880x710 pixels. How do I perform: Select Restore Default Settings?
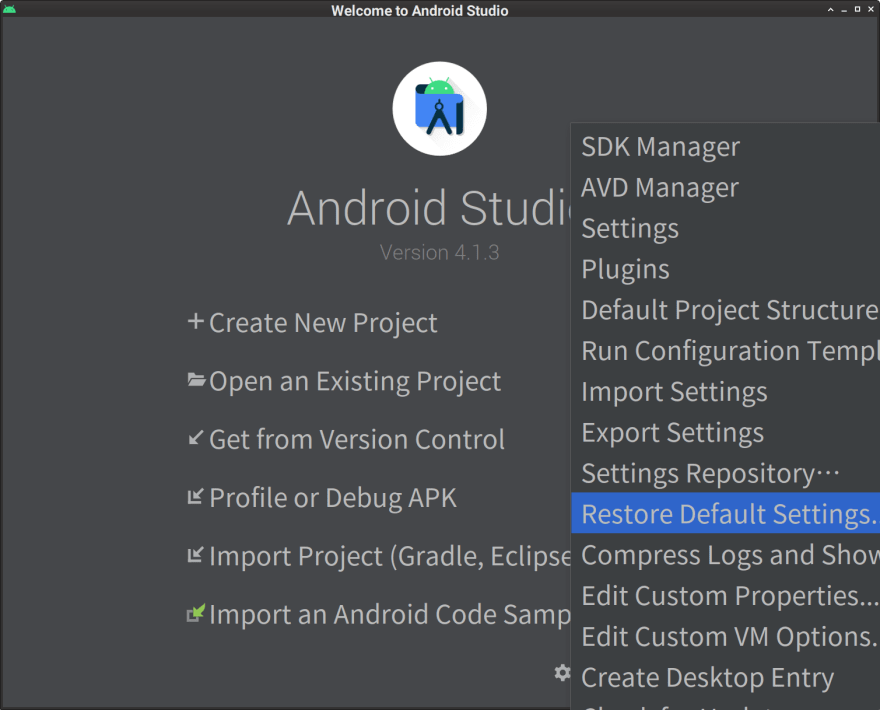tap(726, 513)
